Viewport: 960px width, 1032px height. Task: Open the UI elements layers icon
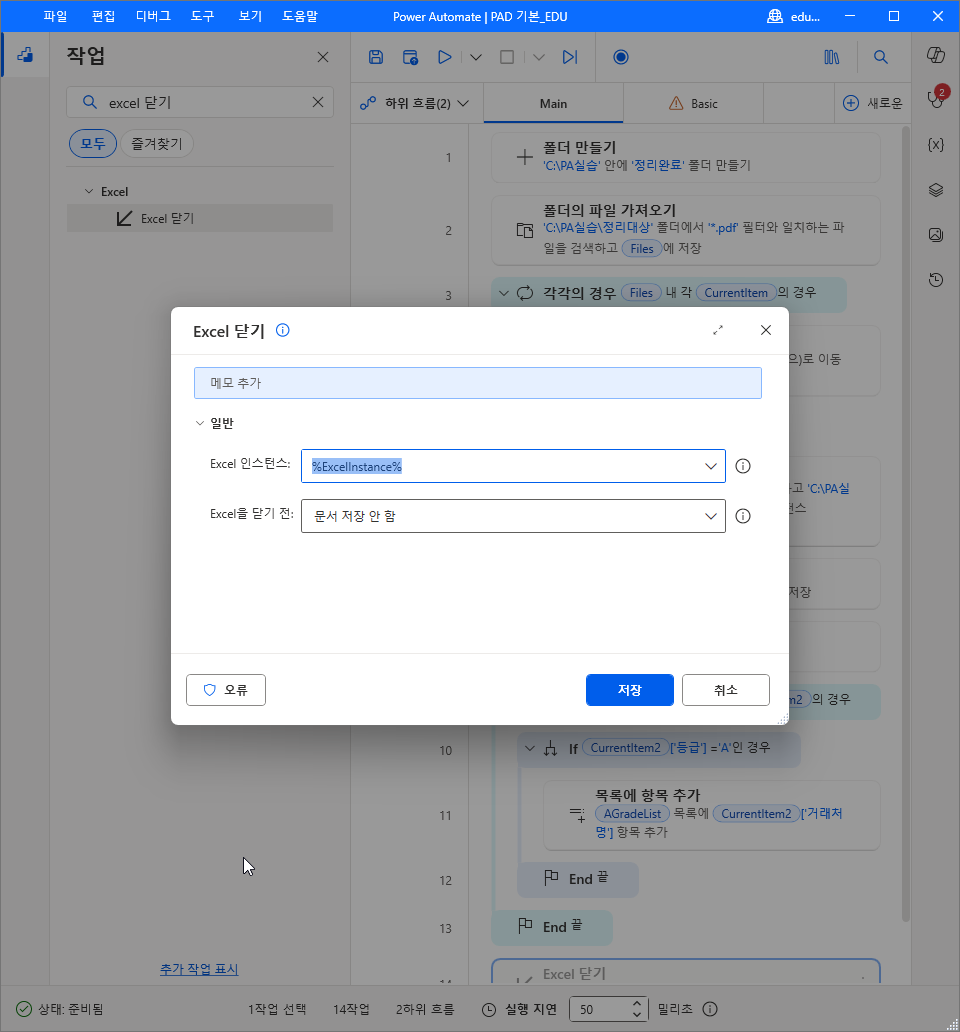(x=936, y=190)
